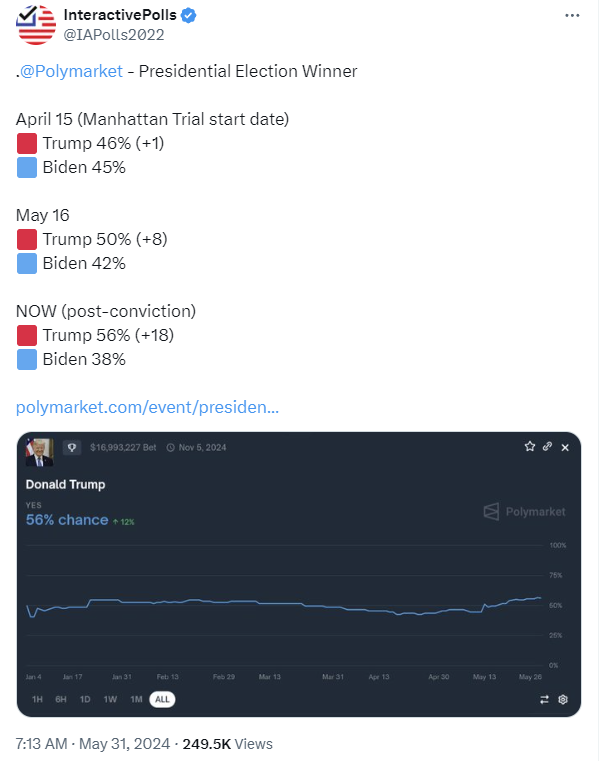Select the 1H time range
The height and width of the screenshot is (761, 604).
37,699
